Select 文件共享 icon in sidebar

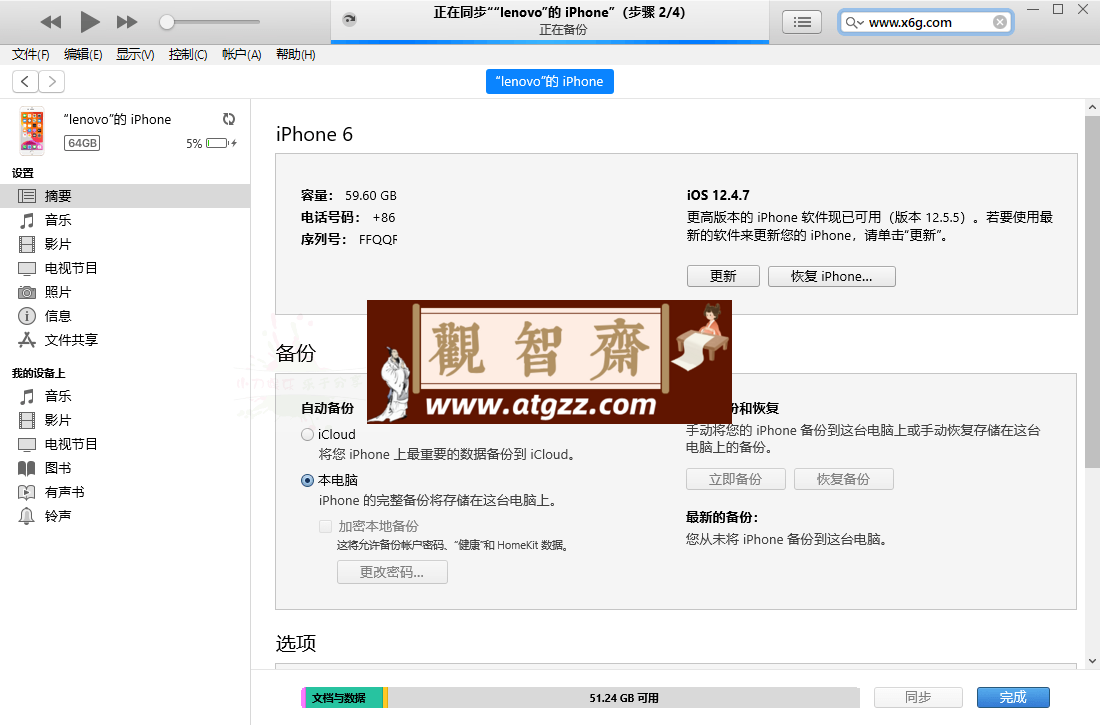[x=27, y=340]
